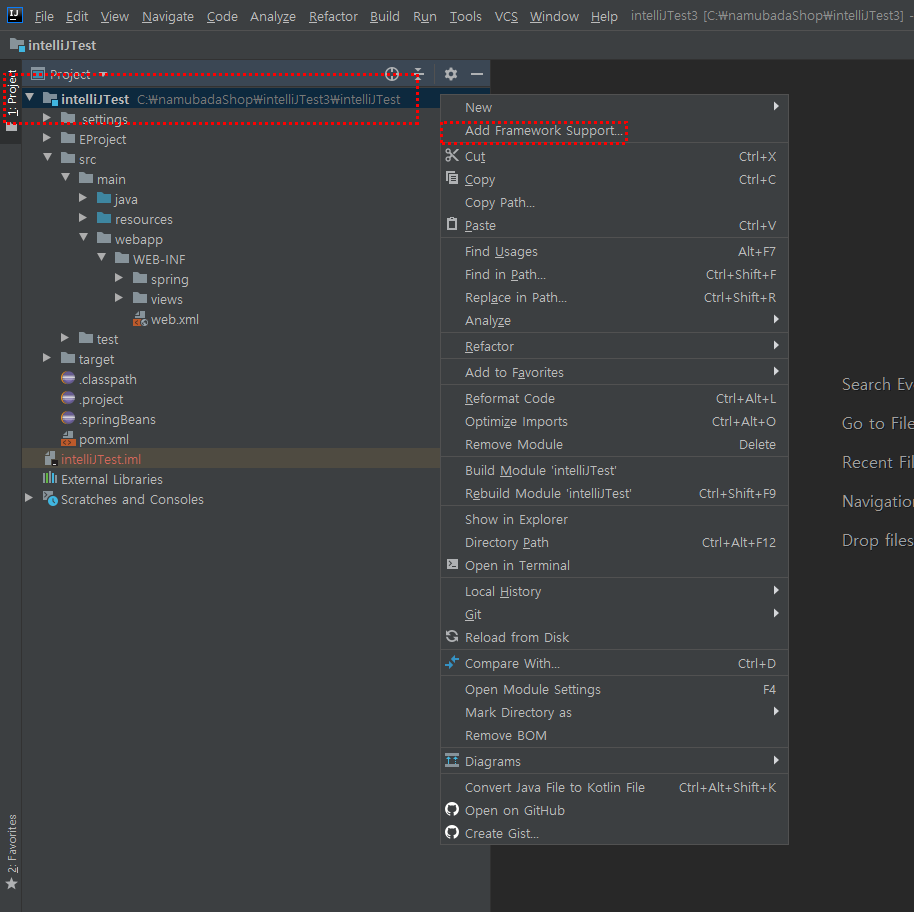
Task: Click the Favorites star icon in sidebar
Action: click(12, 884)
